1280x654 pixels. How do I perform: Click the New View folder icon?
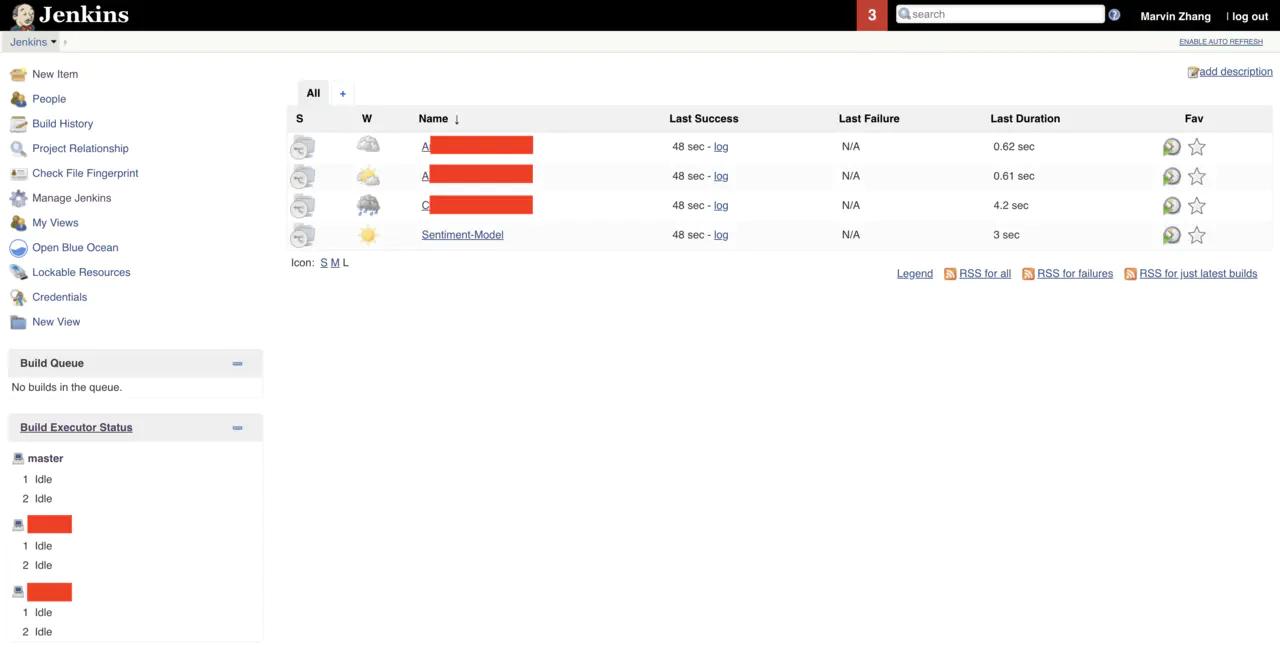[18, 322]
